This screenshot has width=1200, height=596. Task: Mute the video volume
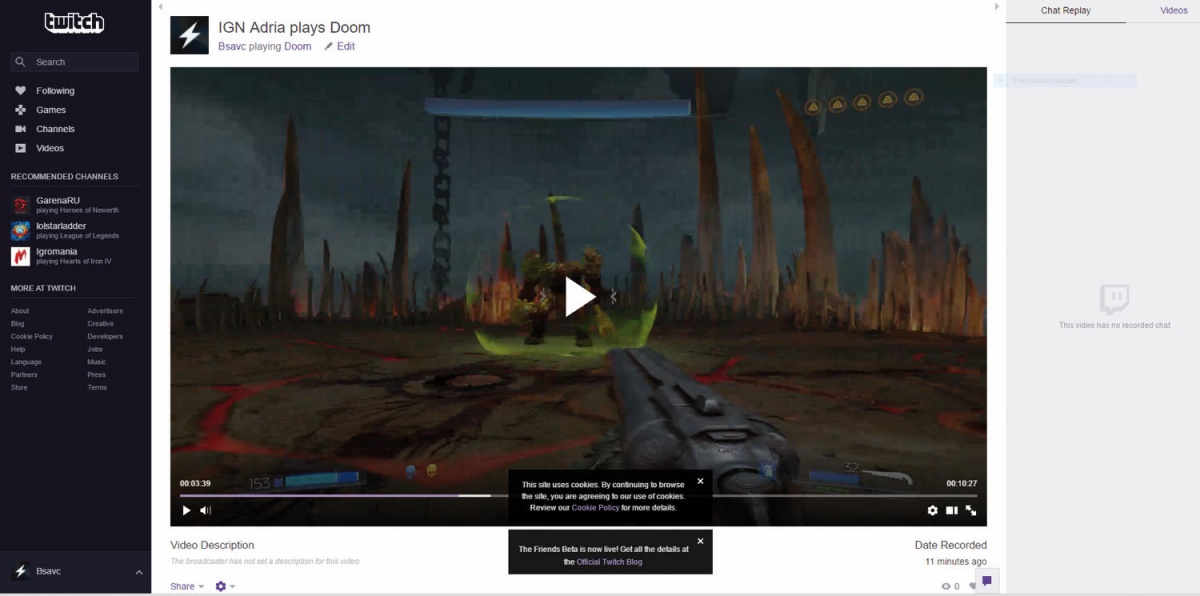pos(205,510)
